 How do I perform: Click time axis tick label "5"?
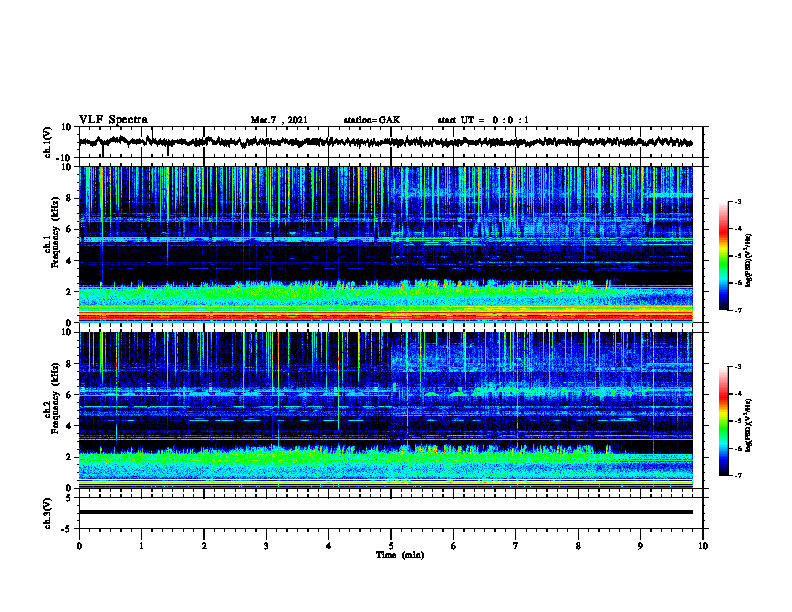391,546
